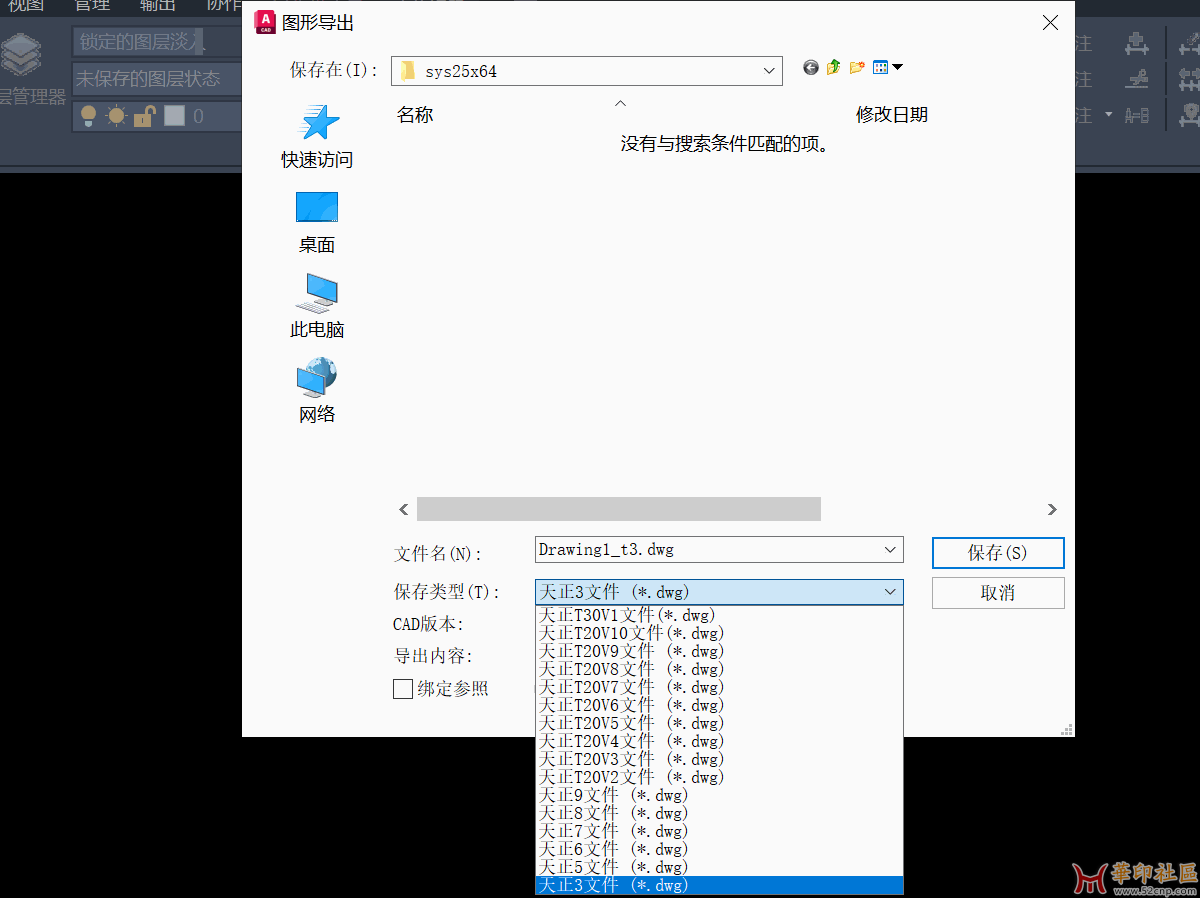Viewport: 1200px width, 898px height.
Task: Click the 取消 button
Action: coord(998,593)
